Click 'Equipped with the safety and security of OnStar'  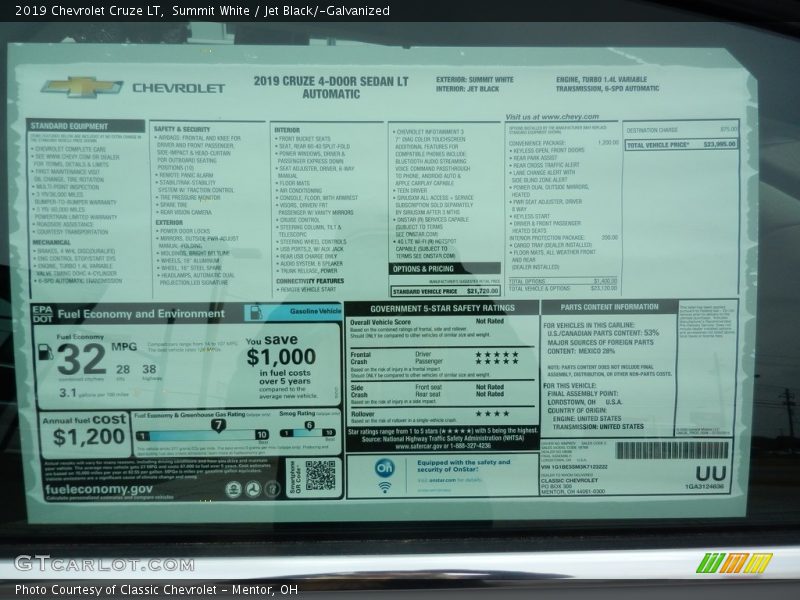(x=463, y=466)
